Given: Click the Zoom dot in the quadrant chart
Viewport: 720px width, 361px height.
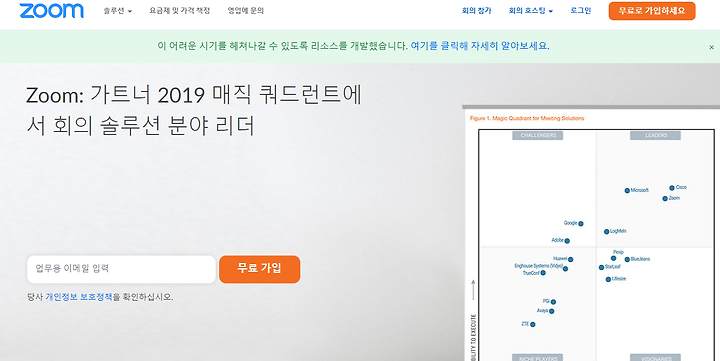Looking at the screenshot, I should pyautogui.click(x=665, y=198).
